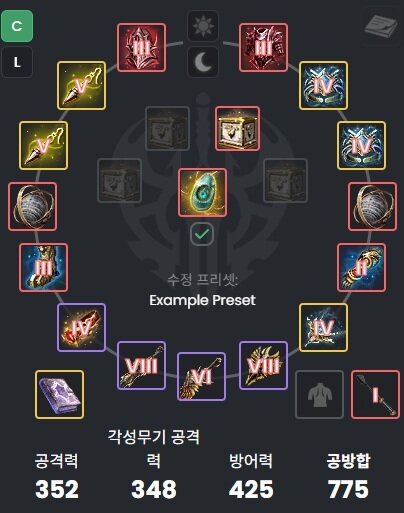Select the L tab
This screenshot has width=404, height=513.
click(x=17, y=62)
